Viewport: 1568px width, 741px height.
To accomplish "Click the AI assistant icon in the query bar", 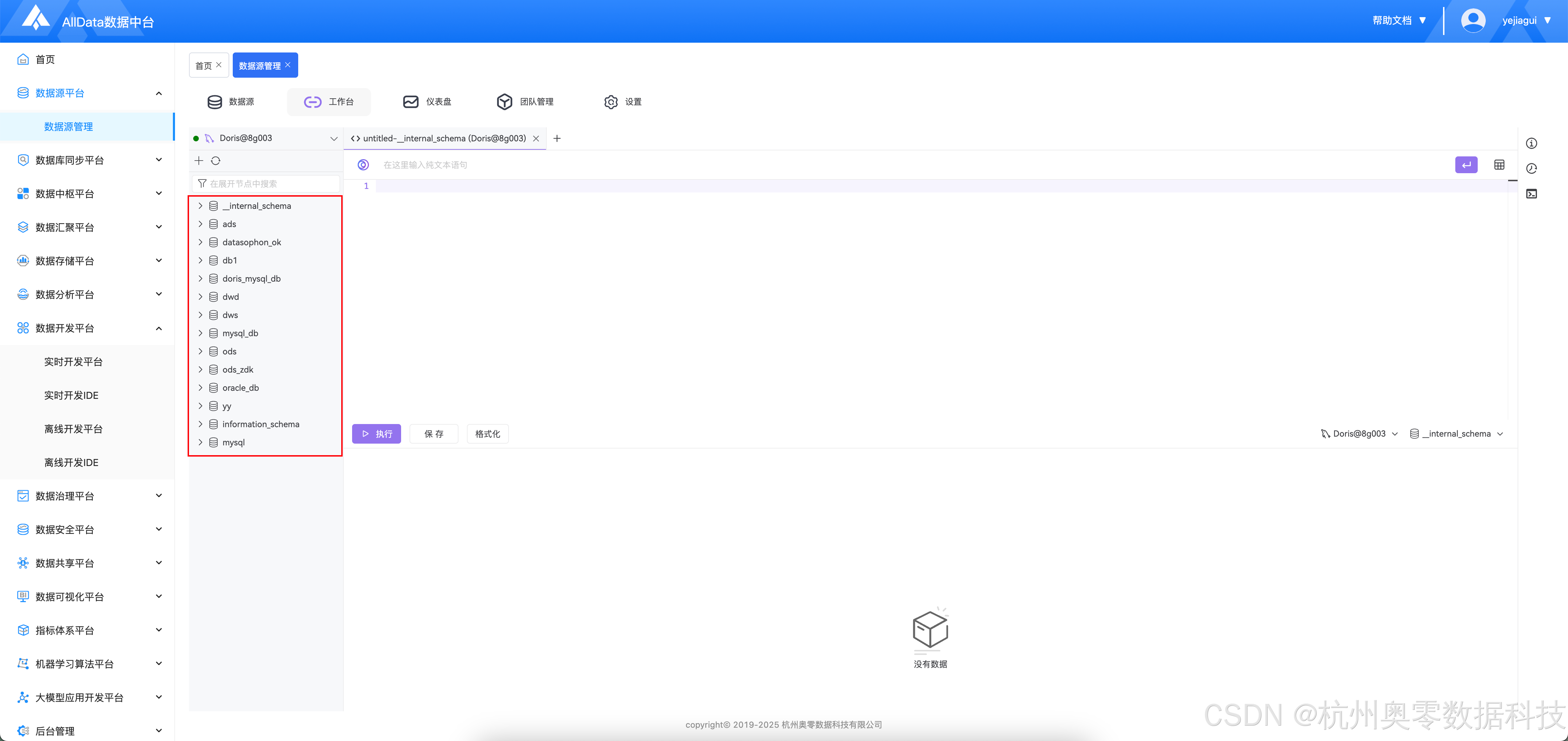I will tap(363, 165).
